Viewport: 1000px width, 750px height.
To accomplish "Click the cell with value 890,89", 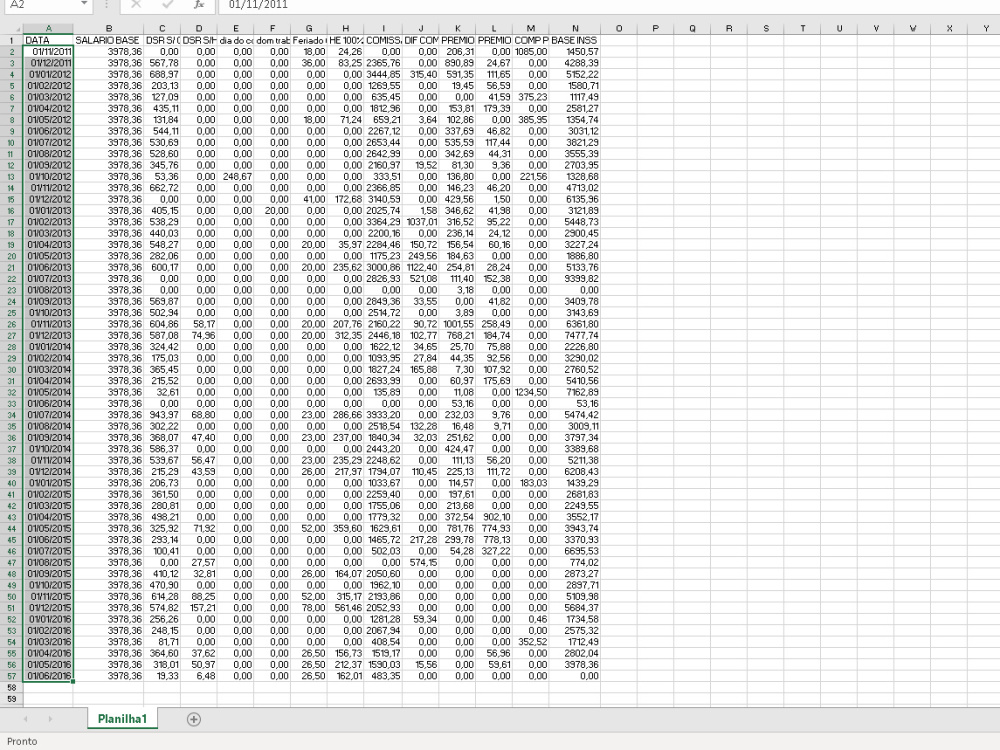I will pos(457,63).
